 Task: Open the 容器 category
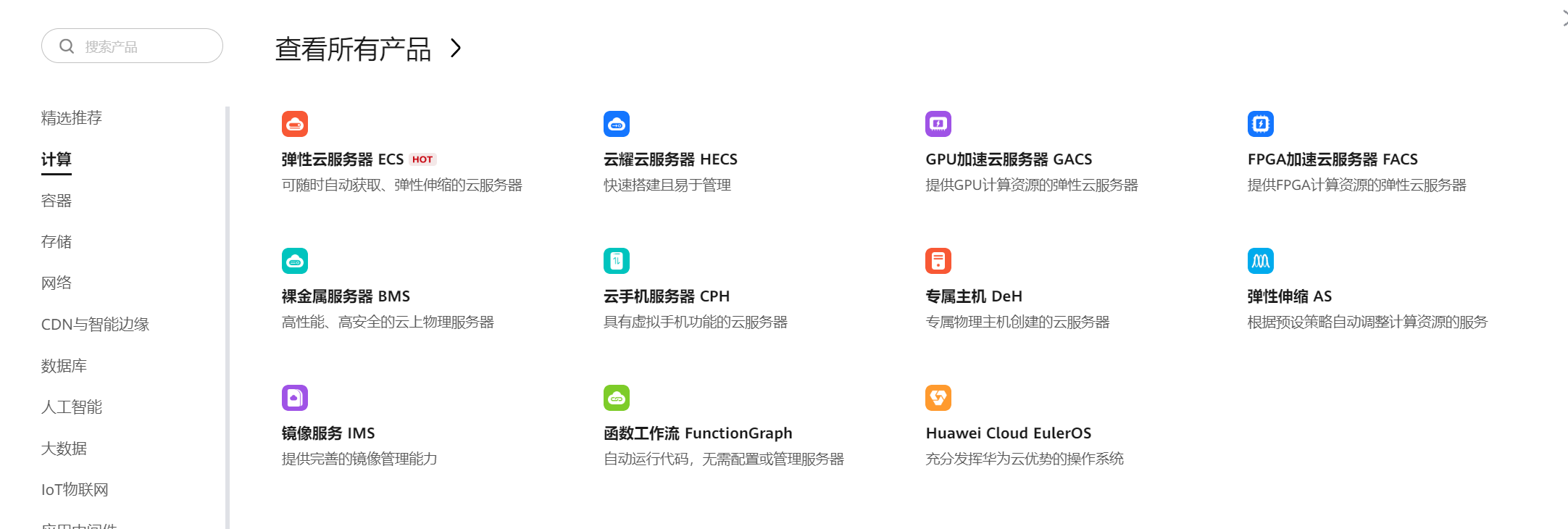57,201
